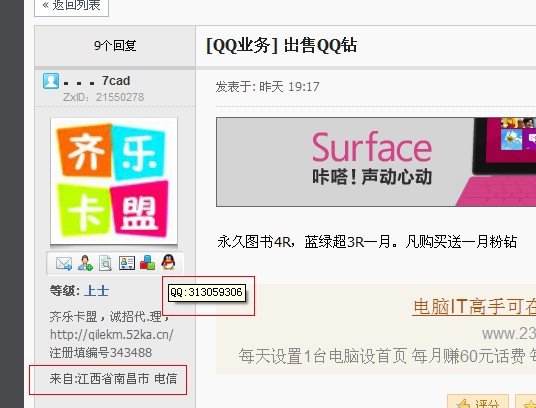Click the QQ:313059306 tooltip text
536x408 pixels.
pyautogui.click(x=206, y=292)
